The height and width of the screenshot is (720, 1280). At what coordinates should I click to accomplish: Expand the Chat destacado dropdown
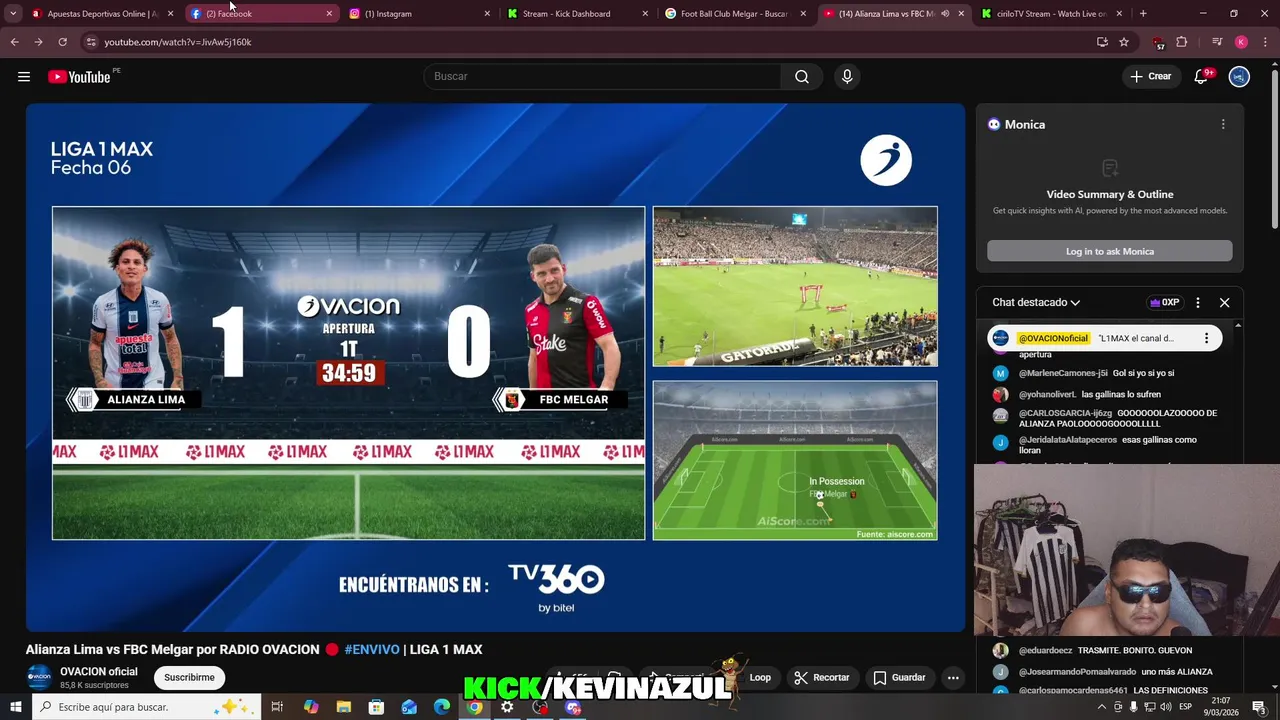[1036, 302]
